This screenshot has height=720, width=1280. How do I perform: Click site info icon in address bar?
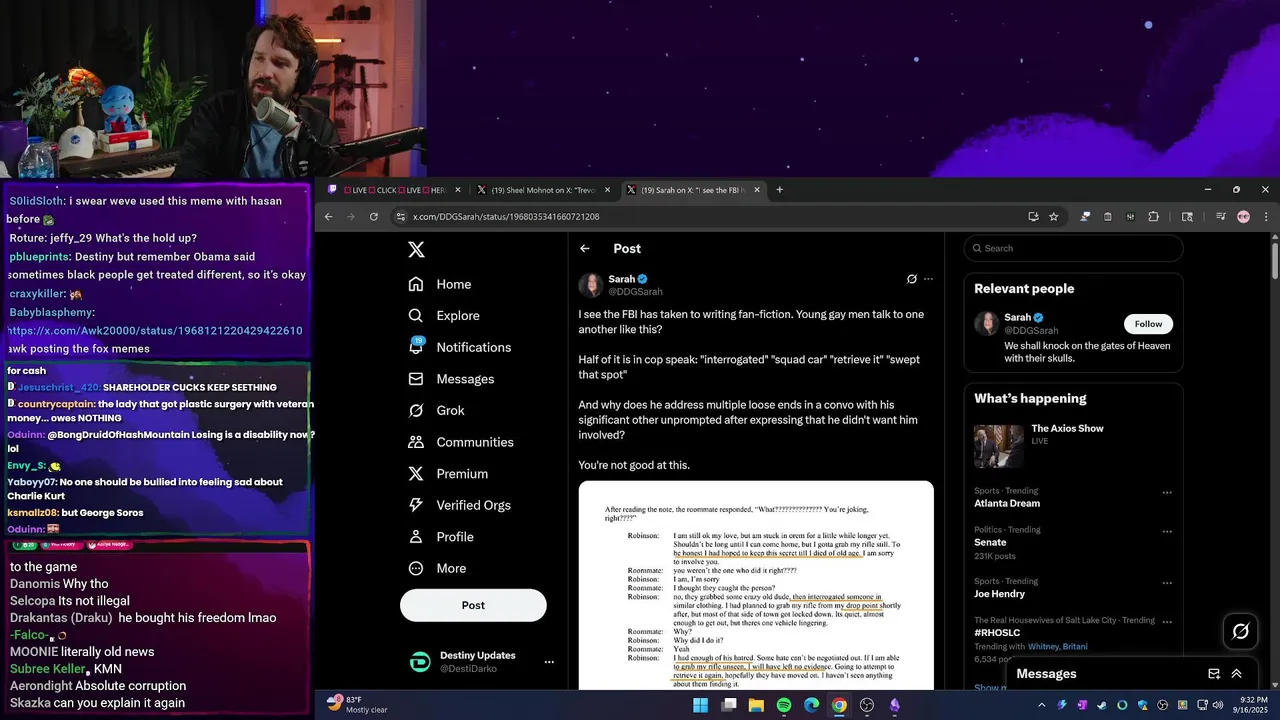tap(401, 217)
